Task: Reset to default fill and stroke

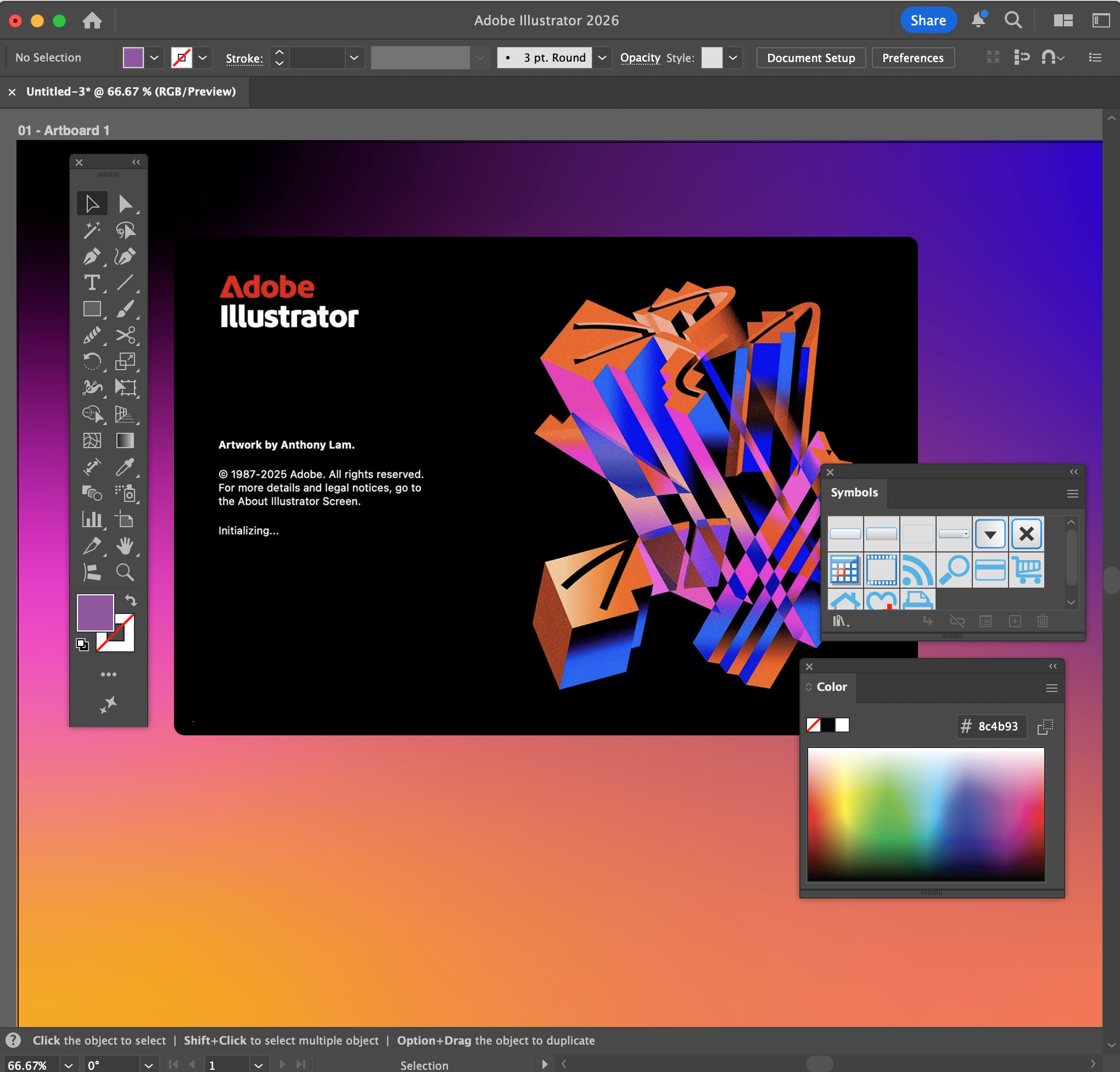Action: point(82,645)
